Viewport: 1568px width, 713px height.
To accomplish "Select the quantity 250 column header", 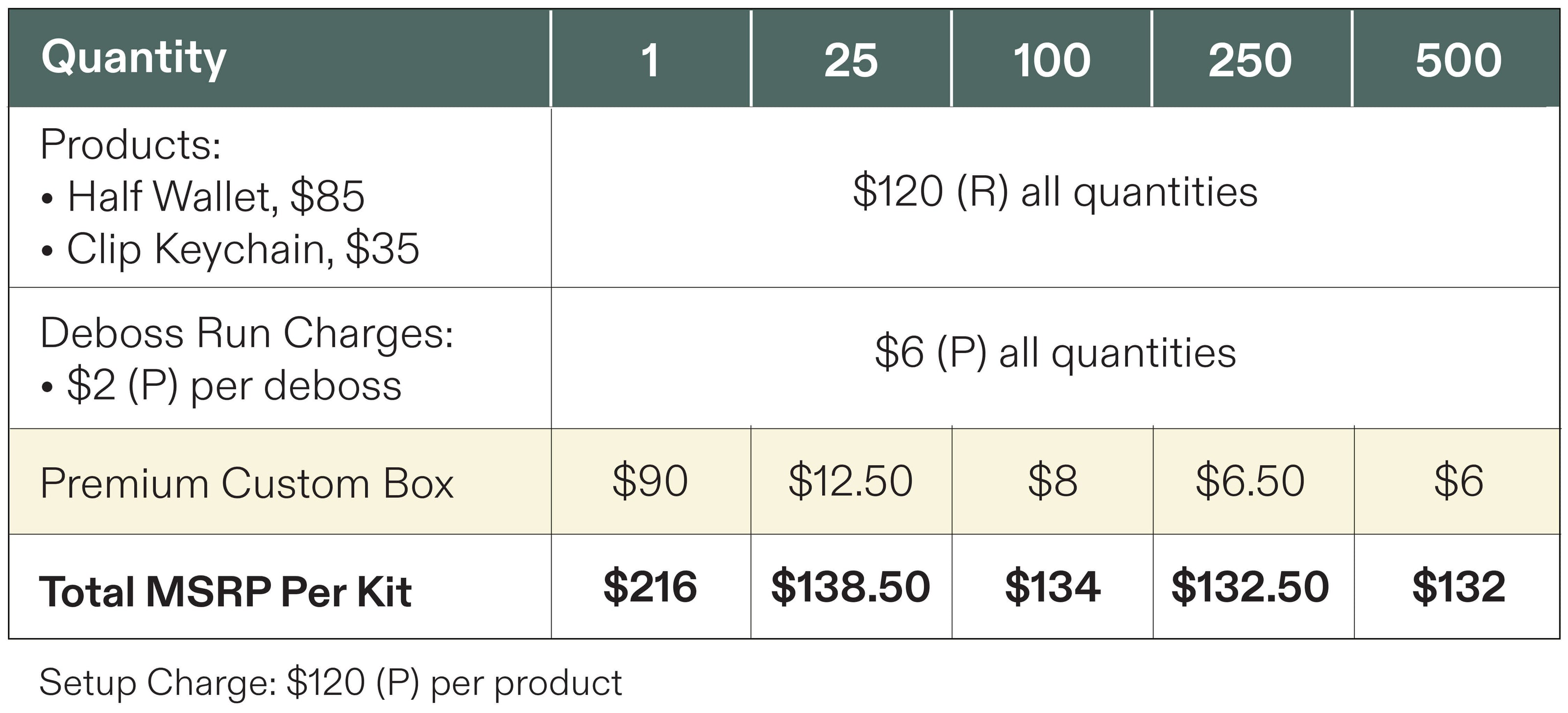I will click(x=1251, y=58).
